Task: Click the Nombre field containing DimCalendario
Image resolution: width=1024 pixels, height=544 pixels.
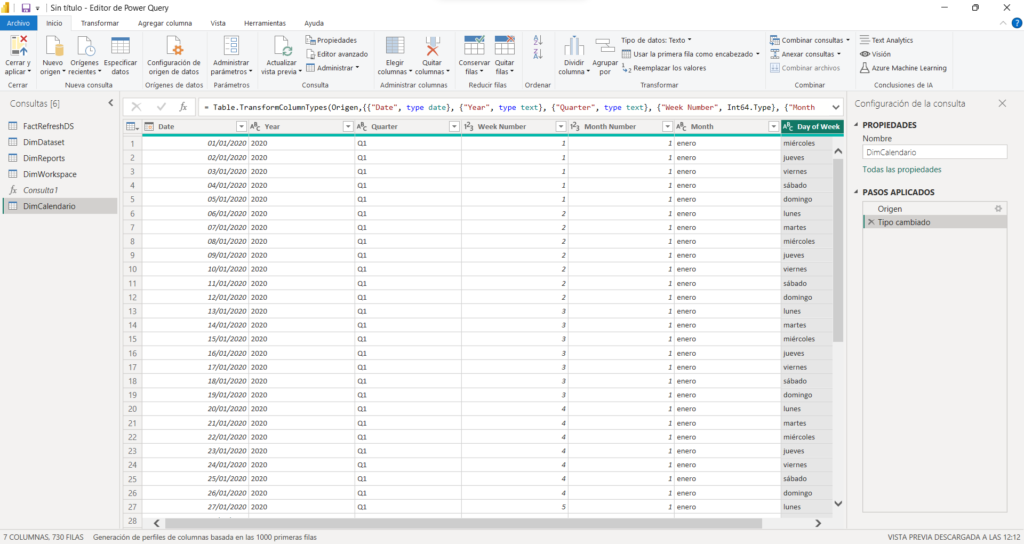Action: point(933,152)
